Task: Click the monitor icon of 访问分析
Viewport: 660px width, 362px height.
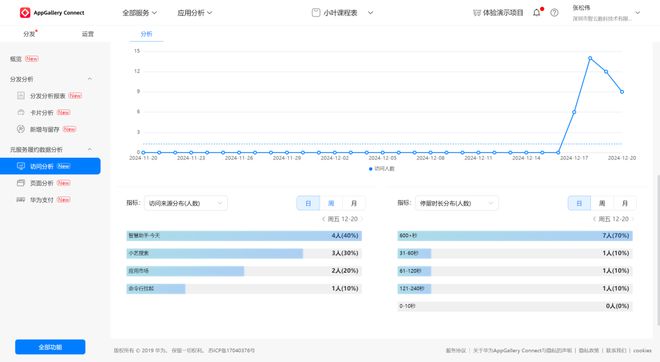Action: [x=21, y=166]
